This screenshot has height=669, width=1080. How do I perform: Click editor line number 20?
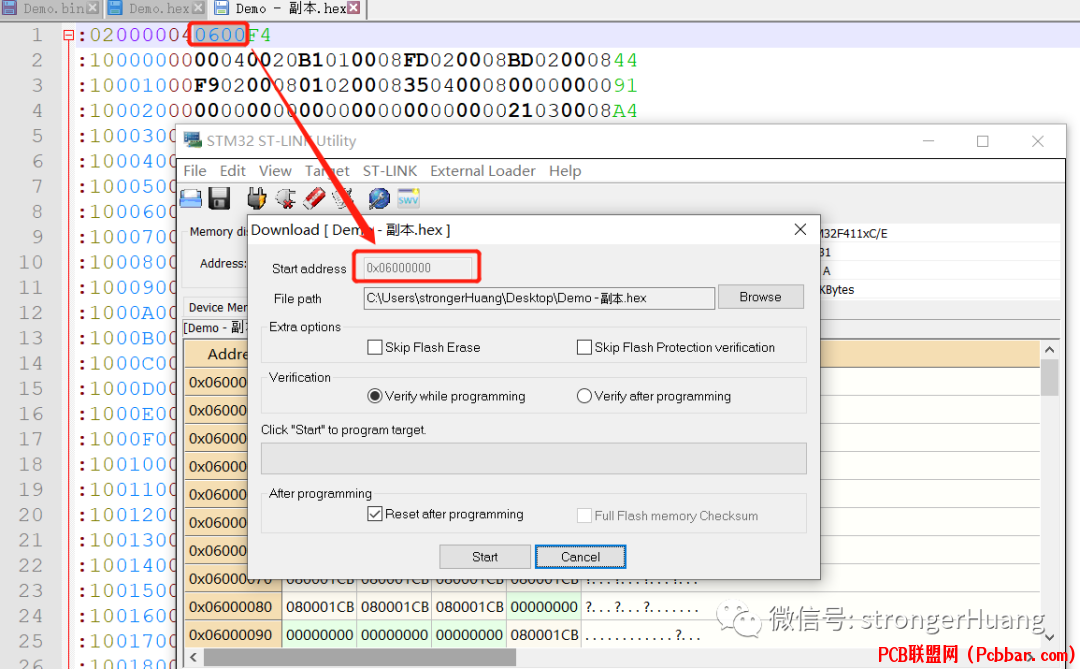coord(30,515)
